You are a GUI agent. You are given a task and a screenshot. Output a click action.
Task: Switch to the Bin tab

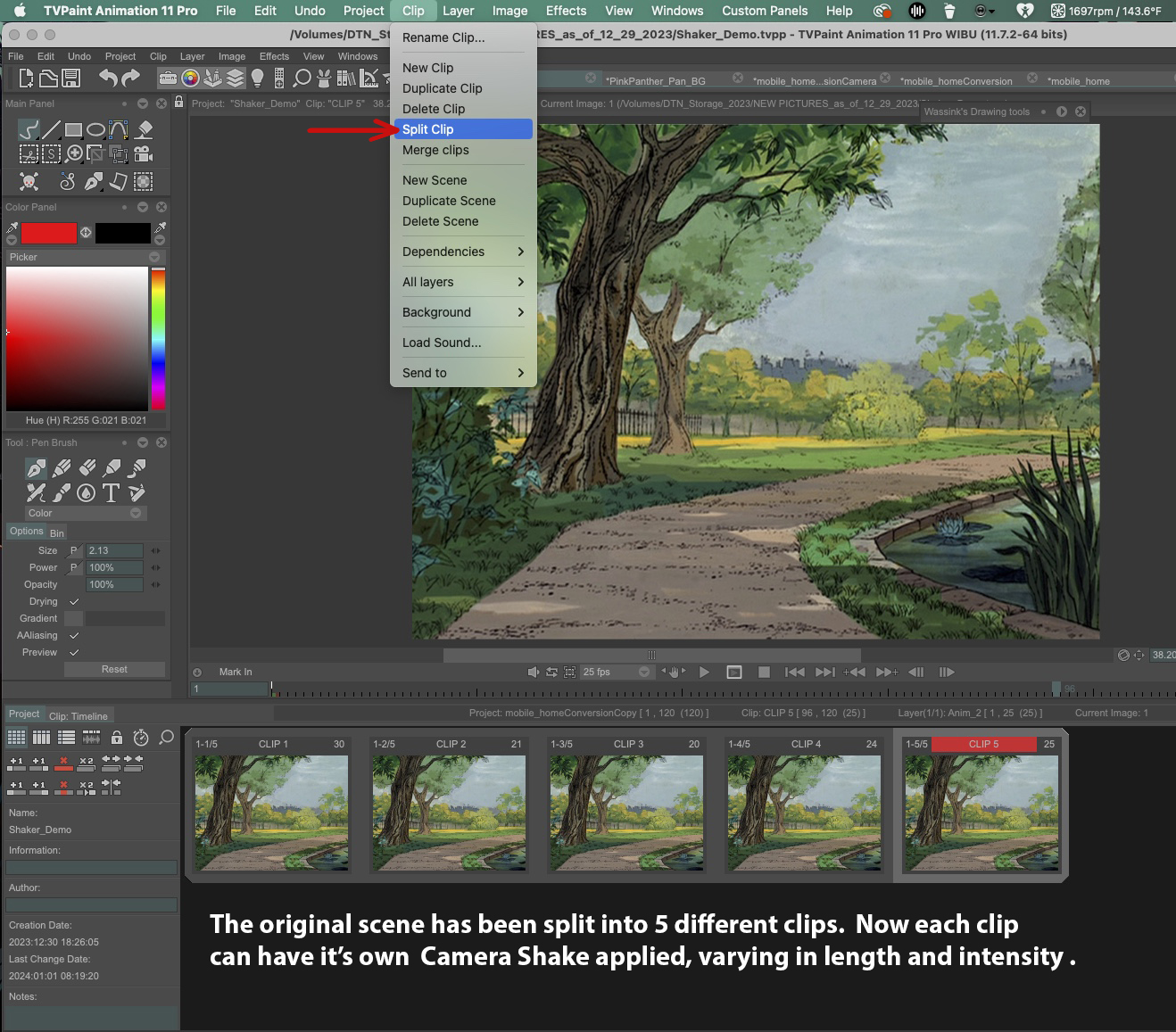[56, 533]
